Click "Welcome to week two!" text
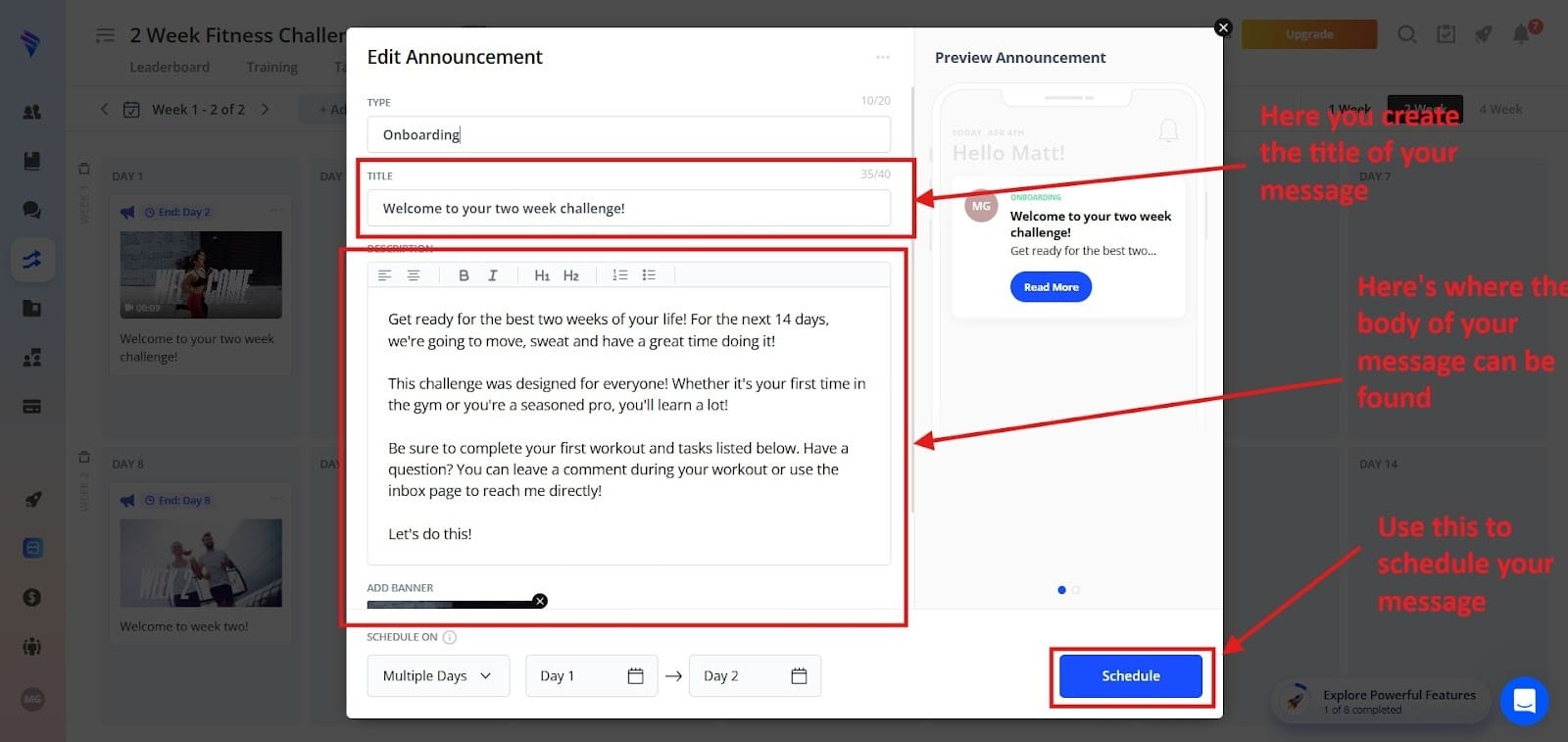The height and width of the screenshot is (742, 1568). [184, 626]
